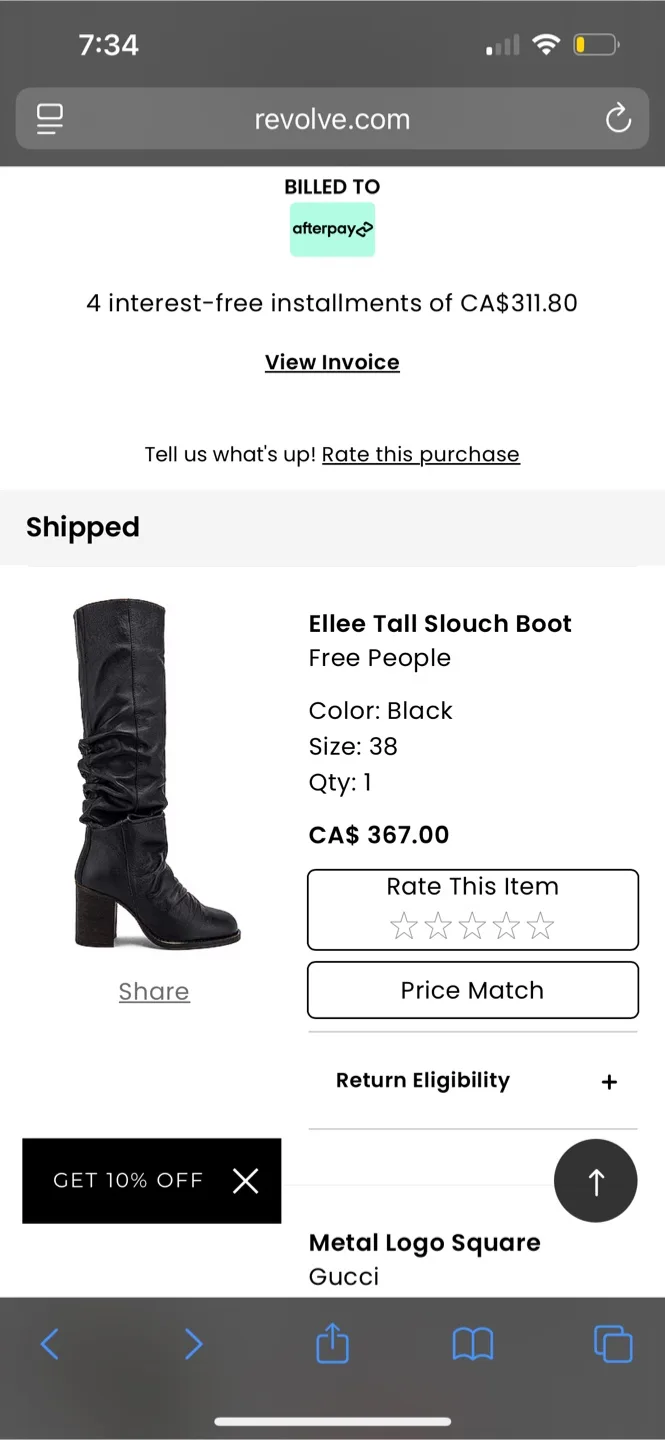Image resolution: width=665 pixels, height=1440 pixels.
Task: Tap the Safari back arrow
Action: tap(50, 1344)
